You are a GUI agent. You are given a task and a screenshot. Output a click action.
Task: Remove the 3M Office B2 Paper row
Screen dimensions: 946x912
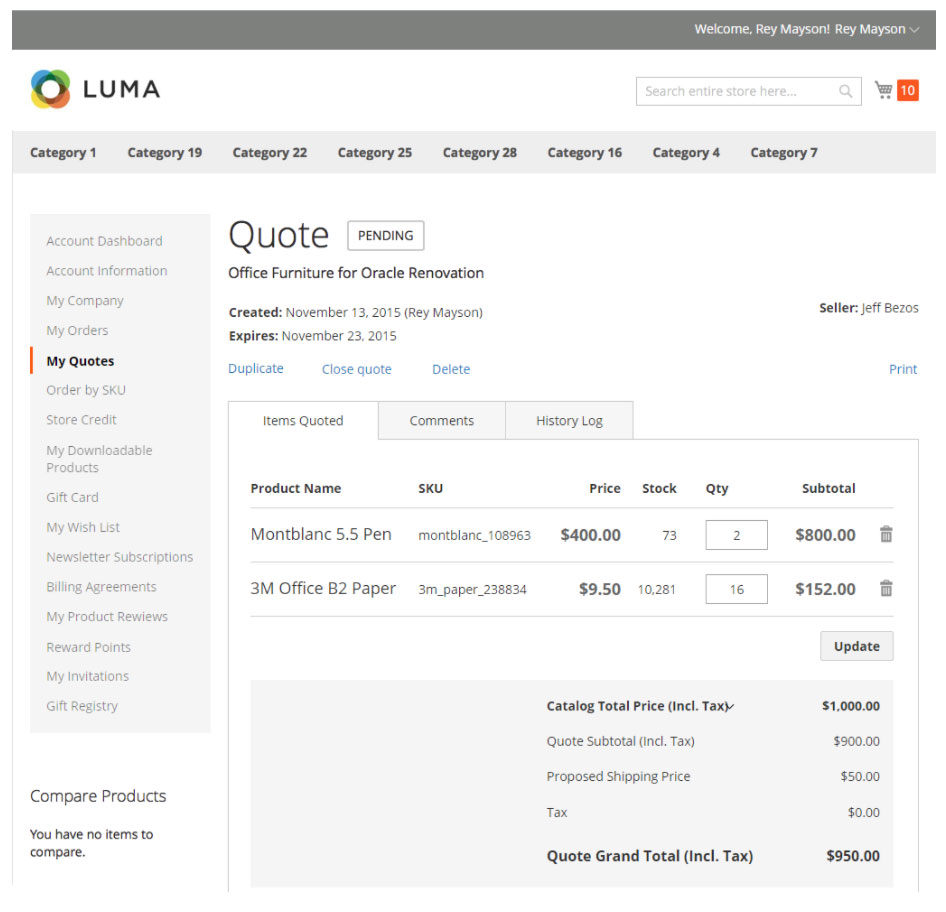886,588
